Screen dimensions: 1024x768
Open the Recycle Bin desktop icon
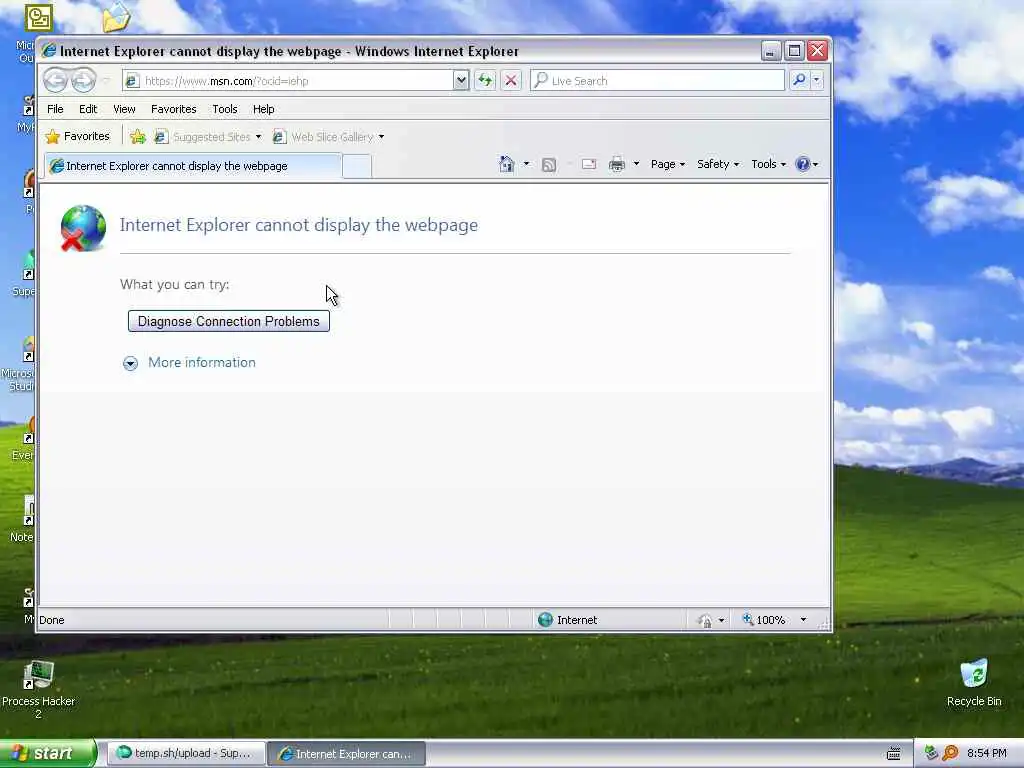[974, 682]
